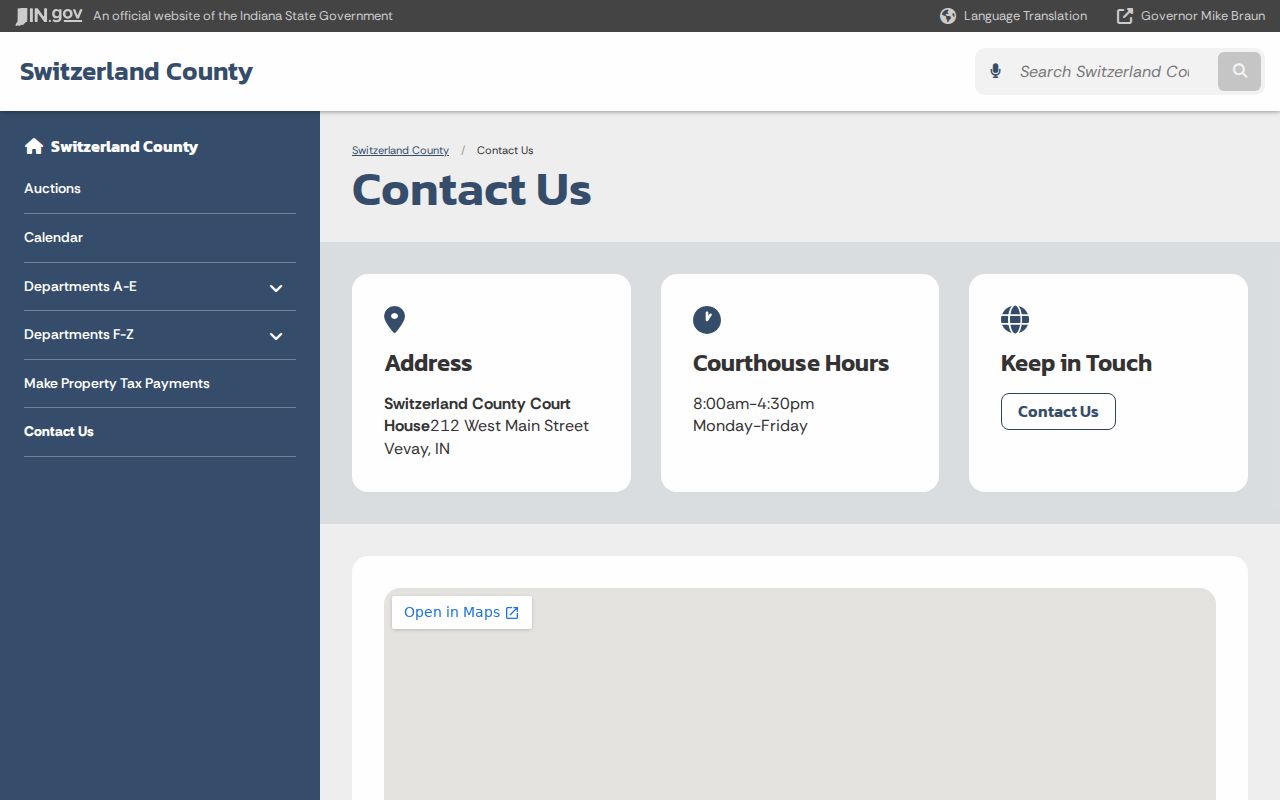Open Make Property Tax Payments
Image resolution: width=1280 pixels, height=800 pixels.
click(x=117, y=384)
